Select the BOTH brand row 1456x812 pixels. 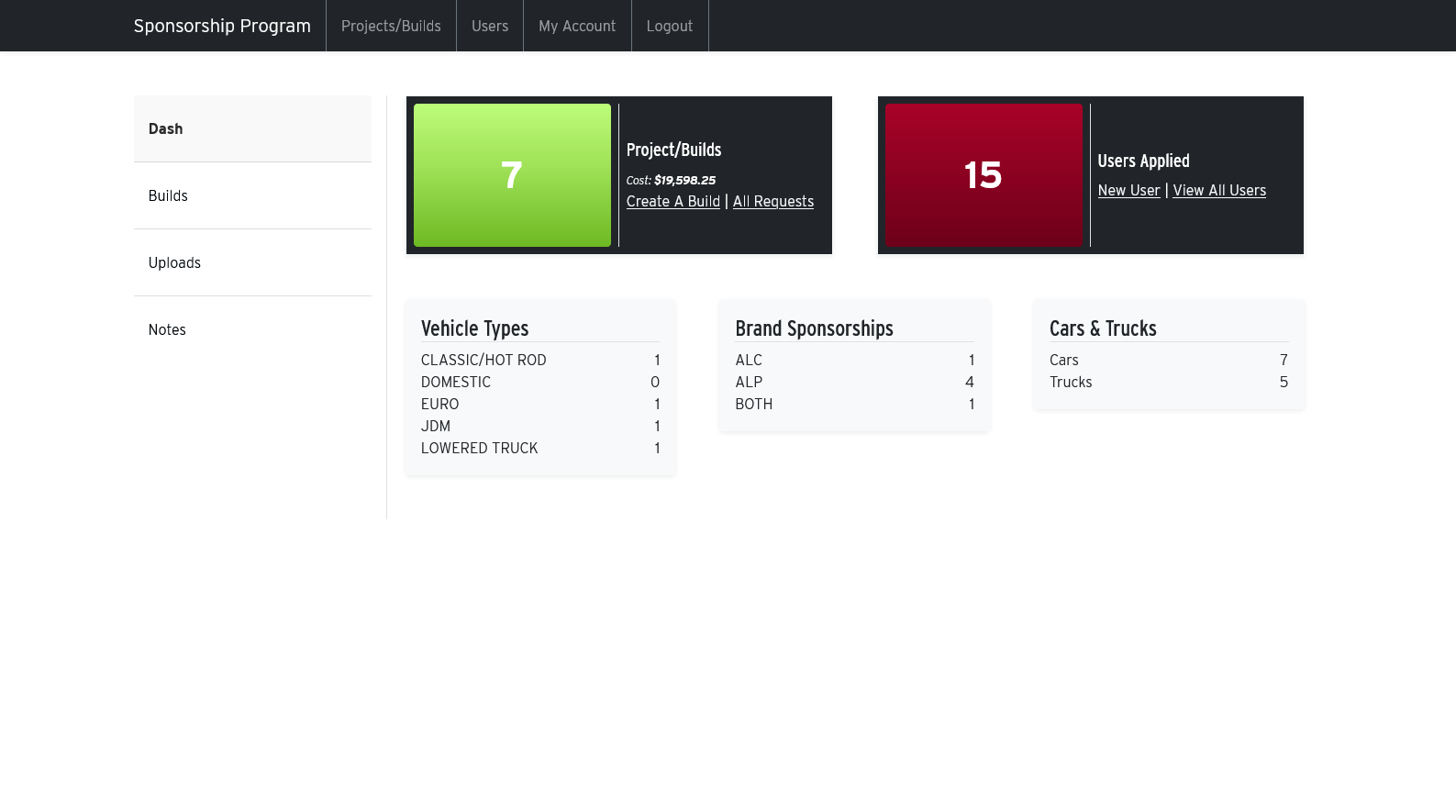point(855,404)
